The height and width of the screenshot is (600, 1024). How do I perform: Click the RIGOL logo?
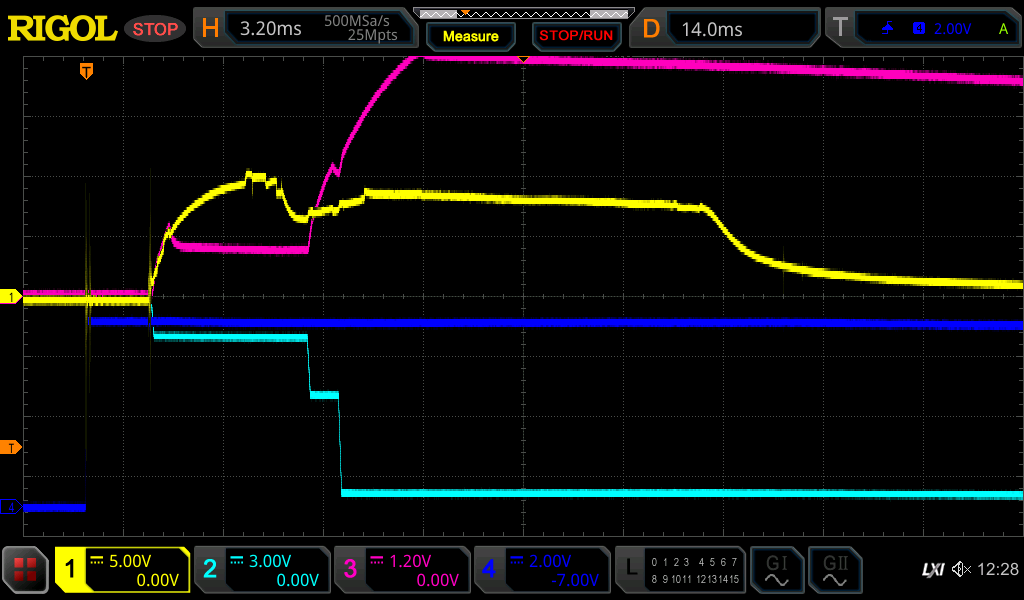point(62,29)
